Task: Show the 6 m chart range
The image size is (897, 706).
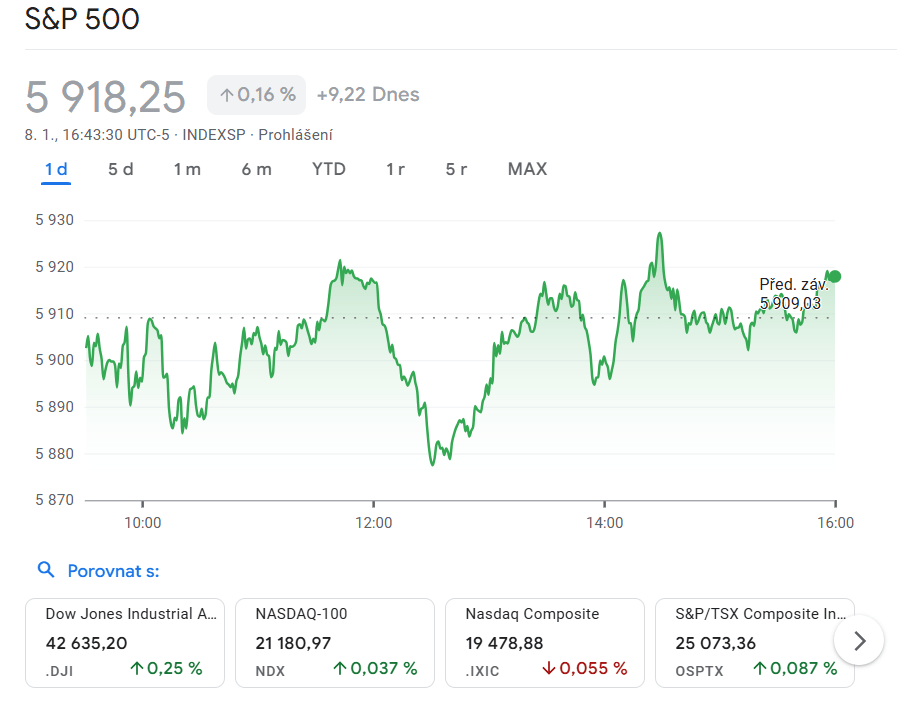Action: pyautogui.click(x=256, y=169)
